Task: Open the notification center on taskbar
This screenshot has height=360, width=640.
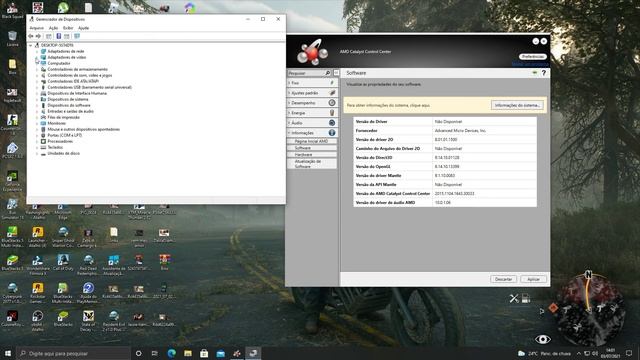Action: point(629,353)
